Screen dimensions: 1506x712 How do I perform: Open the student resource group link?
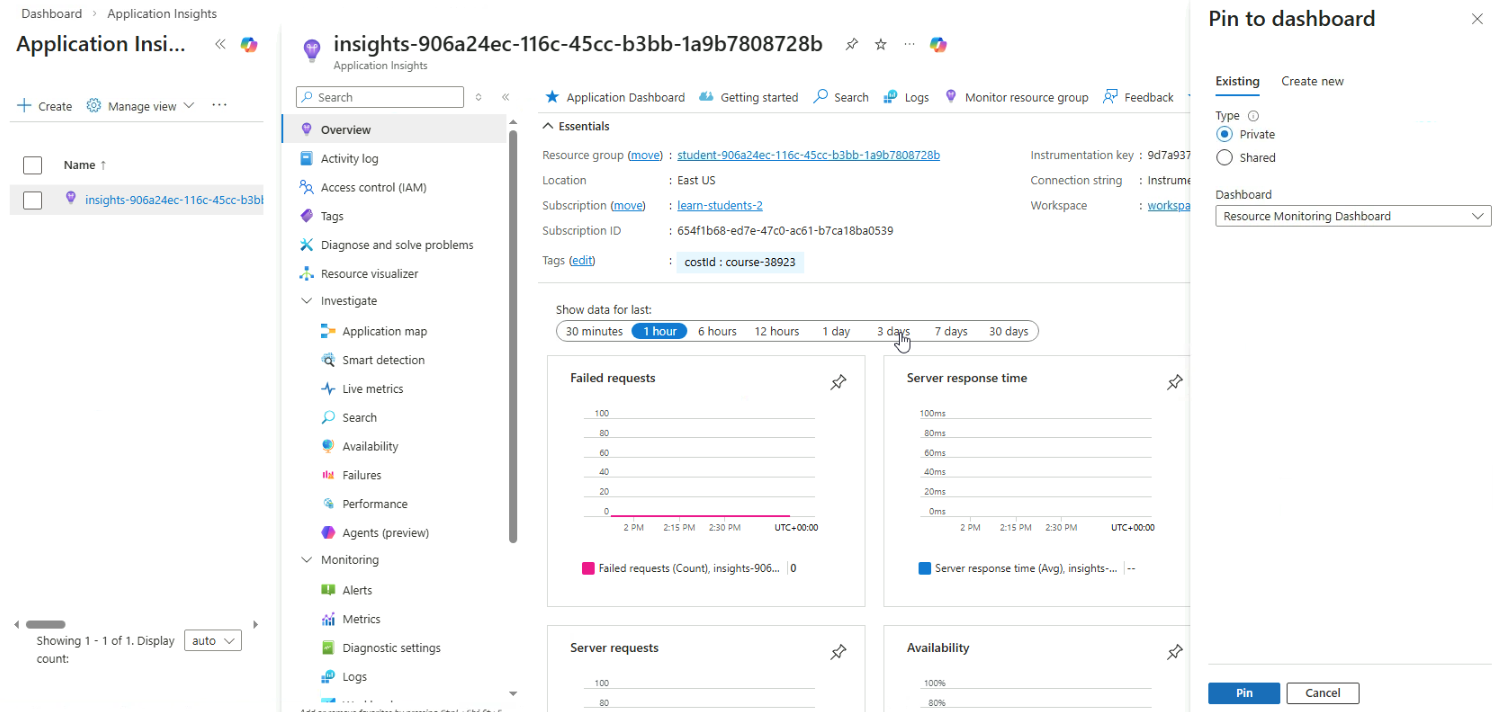point(808,155)
